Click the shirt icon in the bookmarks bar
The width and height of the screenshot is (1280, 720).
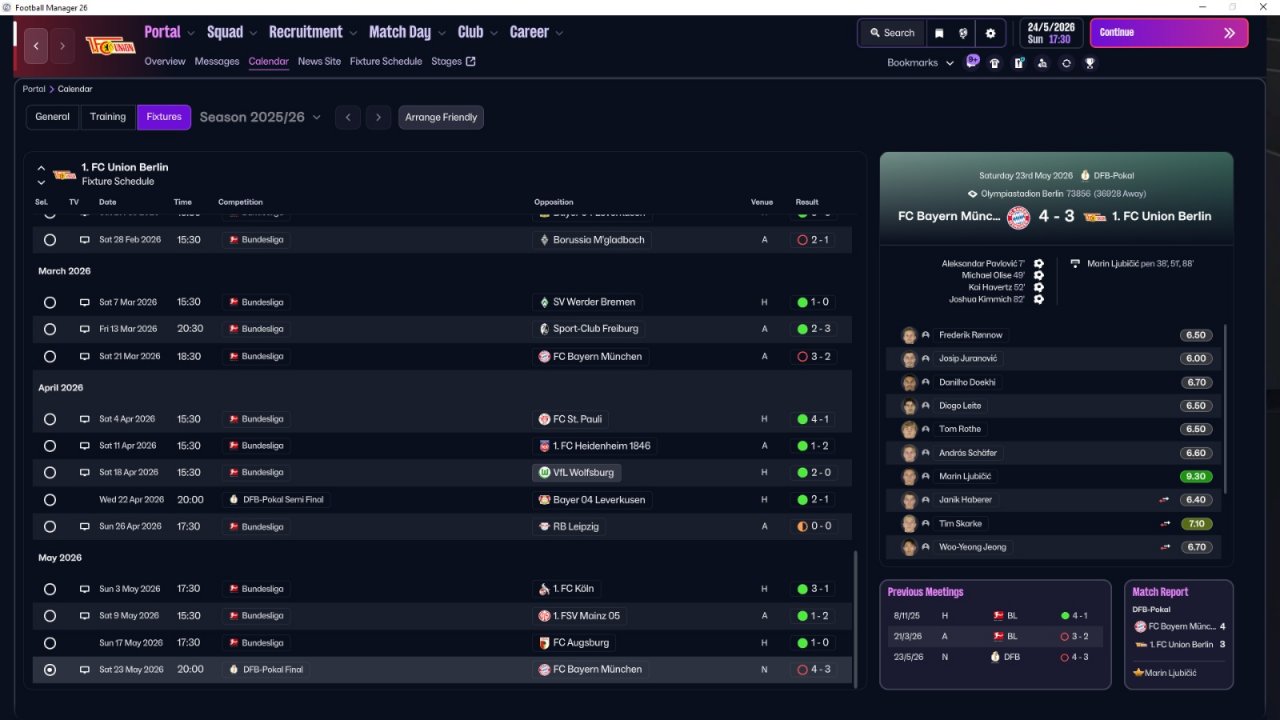994,63
